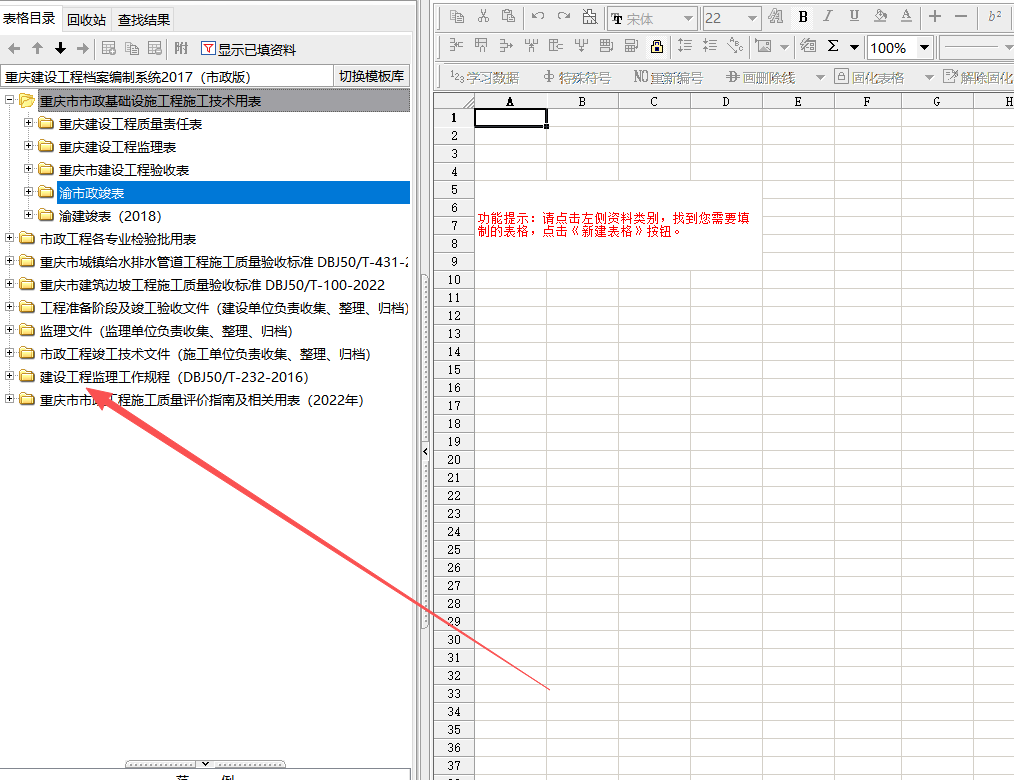Click the fill color bucket icon
Viewport: 1014px width, 780px height.
pyautogui.click(x=880, y=17)
